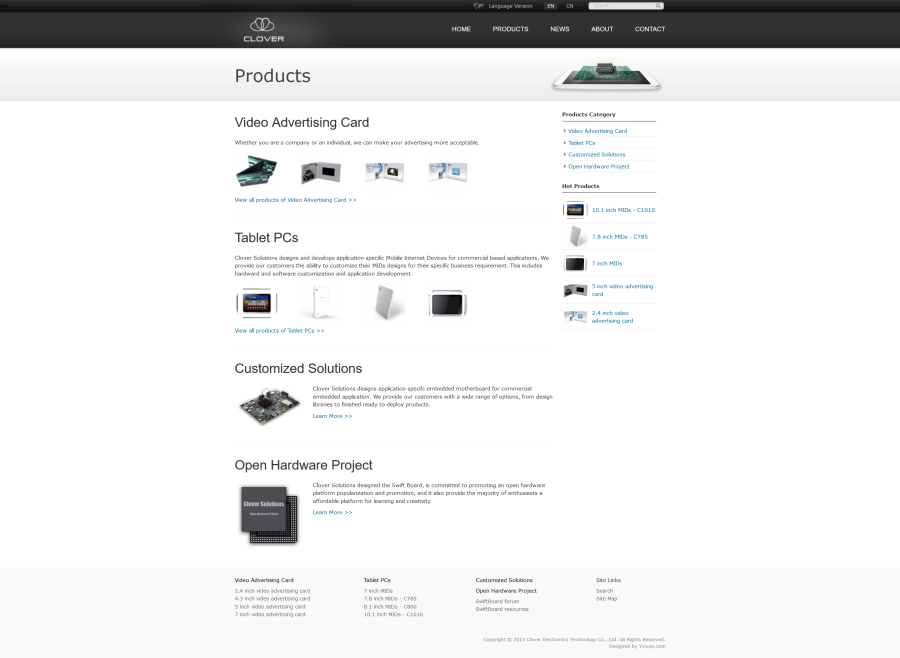Go to the CONTACT page
Screen dimensions: 900x658
(x=650, y=29)
